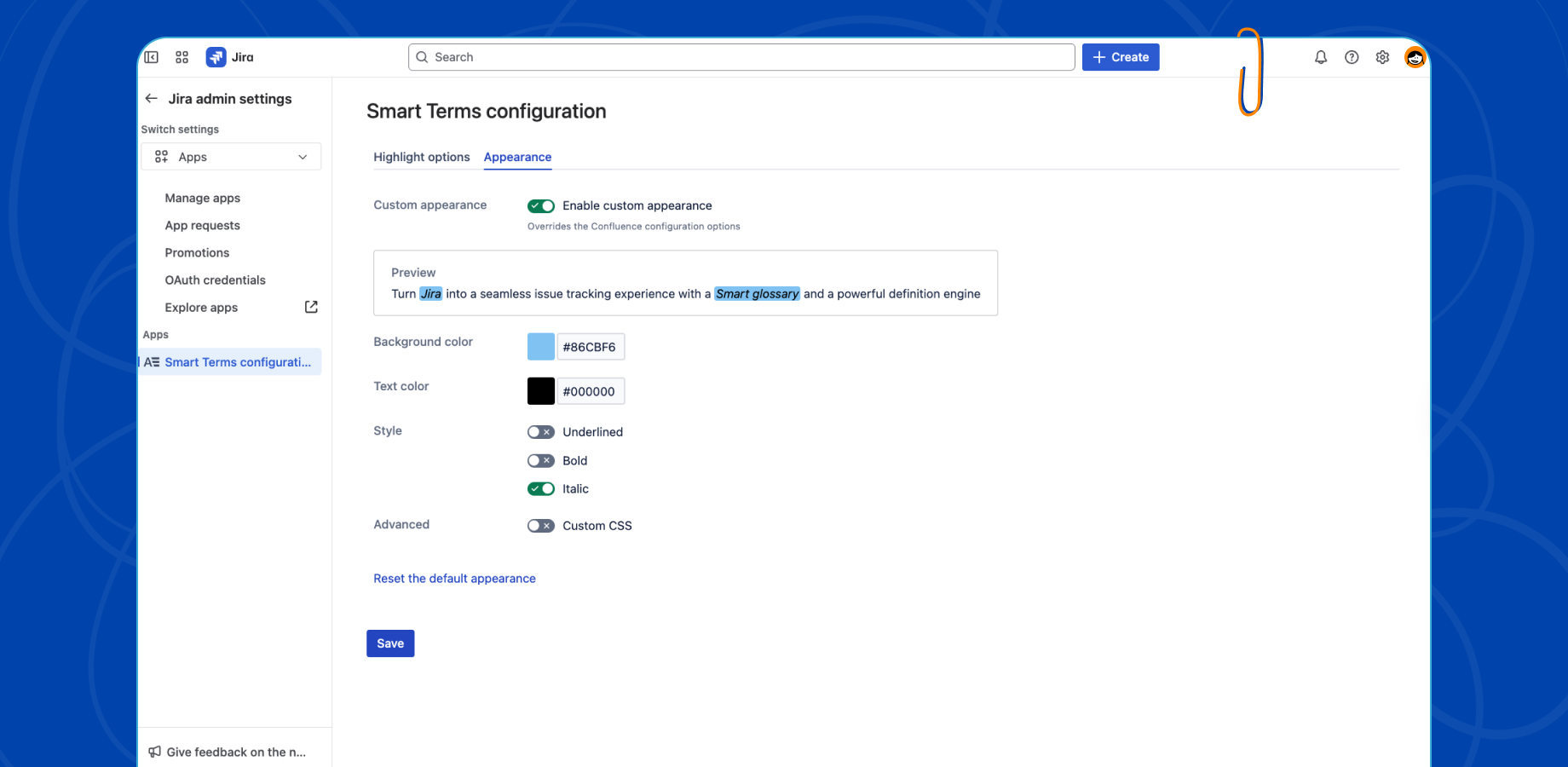Viewport: 1568px width, 767px height.
Task: Collapse the sidebar using the panel icon
Action: (152, 57)
